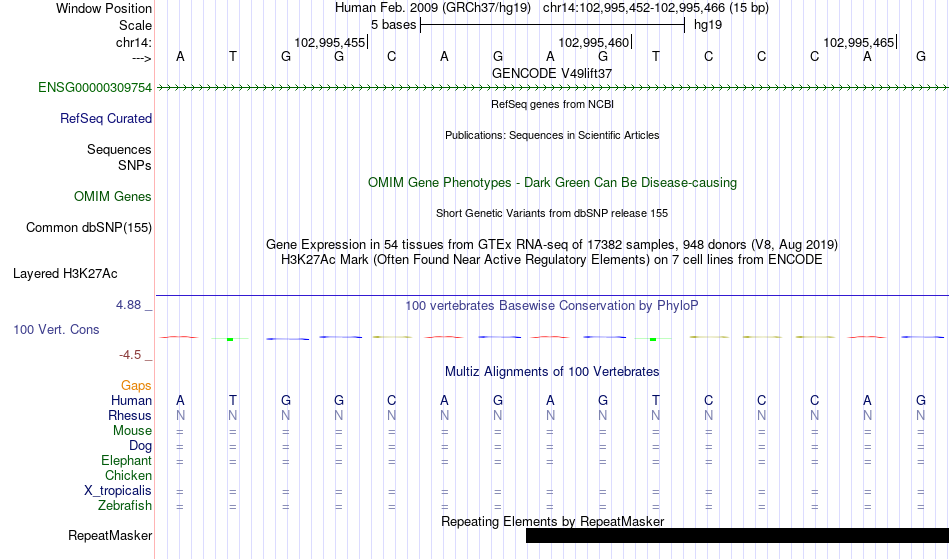Click the Elephant species row label
The image size is (950, 559).
(126, 461)
